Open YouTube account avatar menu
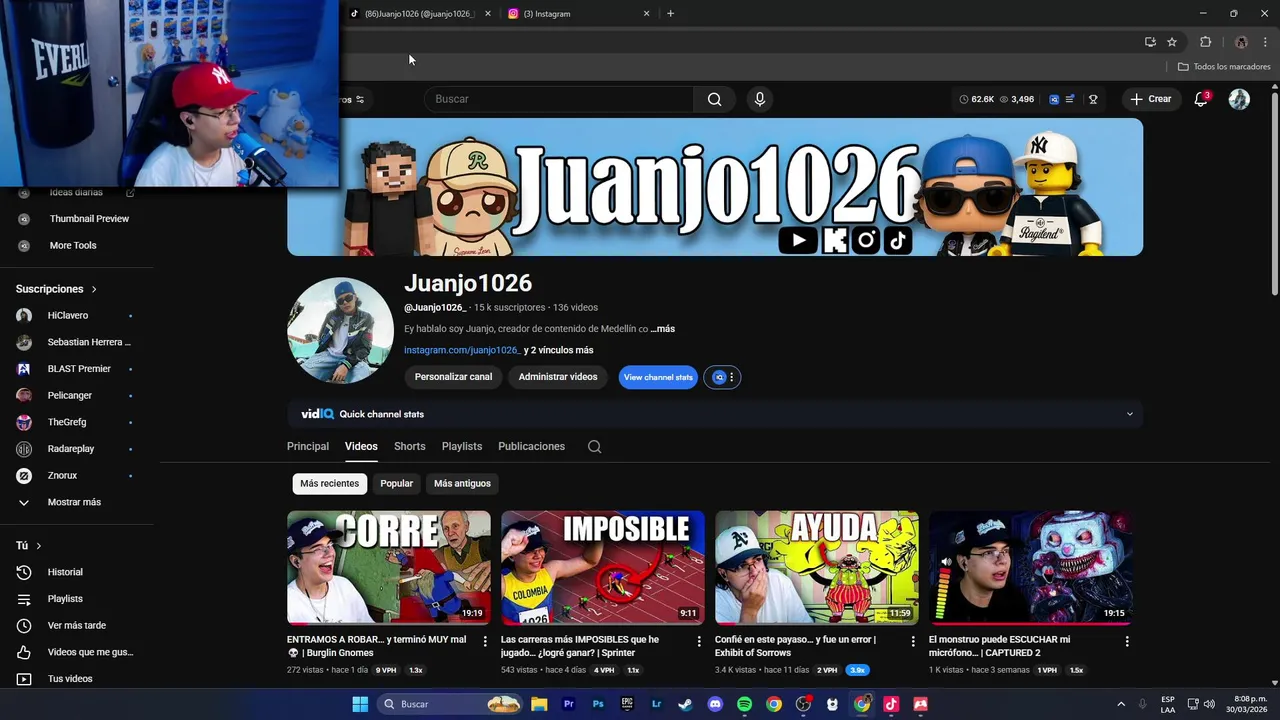 point(1239,99)
